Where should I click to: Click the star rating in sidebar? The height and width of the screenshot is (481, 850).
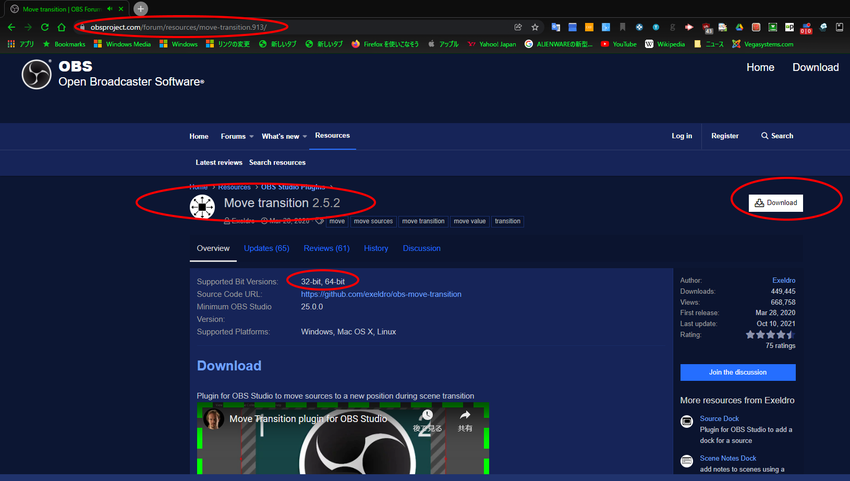[x=770, y=335]
